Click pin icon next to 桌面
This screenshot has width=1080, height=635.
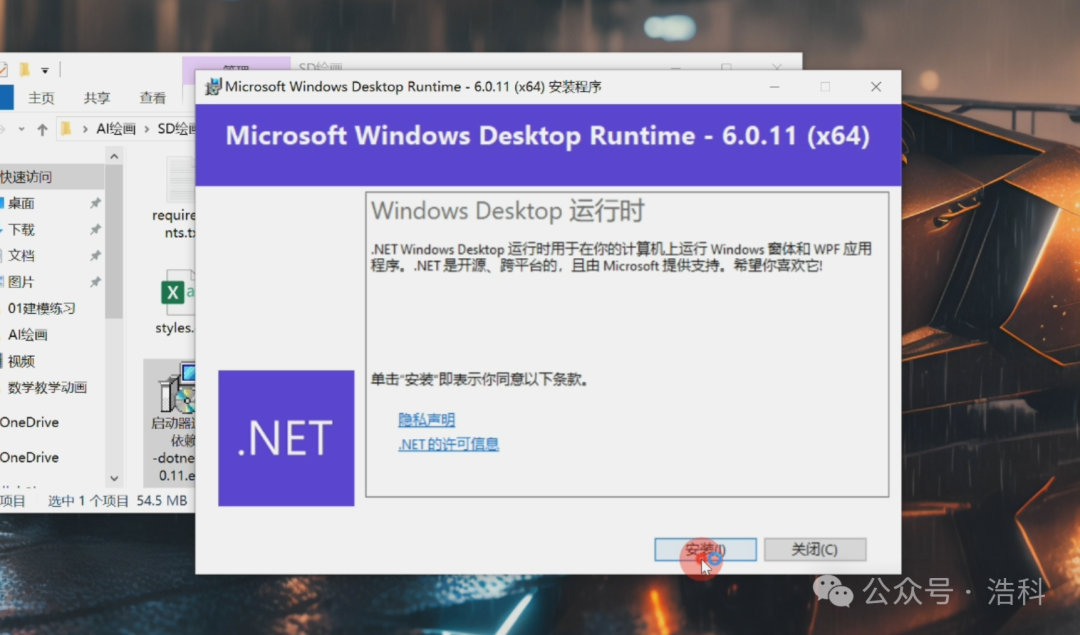pyautogui.click(x=95, y=203)
